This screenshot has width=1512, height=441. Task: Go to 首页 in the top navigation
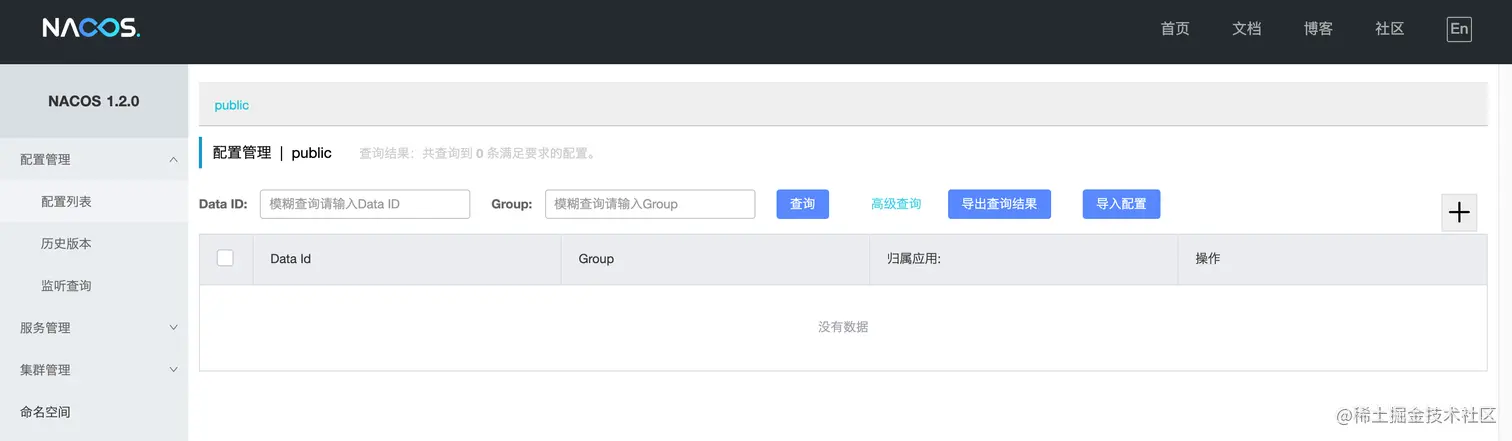(x=1175, y=29)
